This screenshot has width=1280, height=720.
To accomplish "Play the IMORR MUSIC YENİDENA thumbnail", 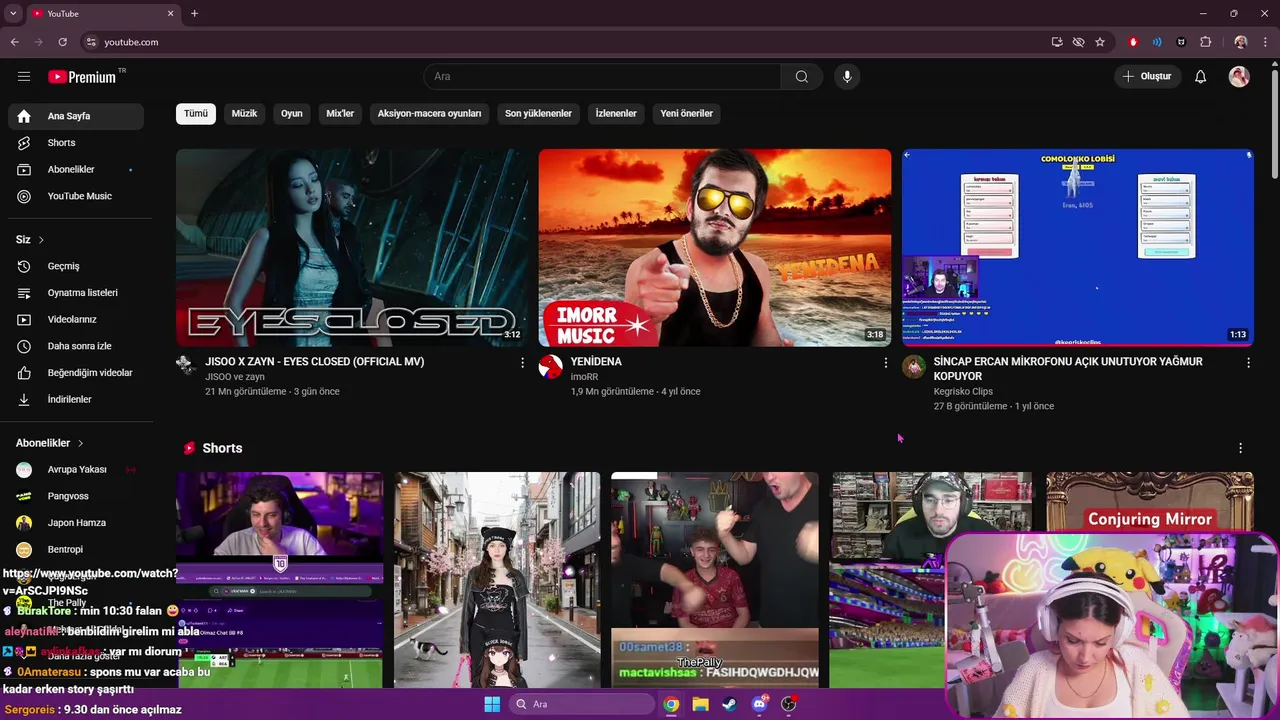I will [715, 248].
